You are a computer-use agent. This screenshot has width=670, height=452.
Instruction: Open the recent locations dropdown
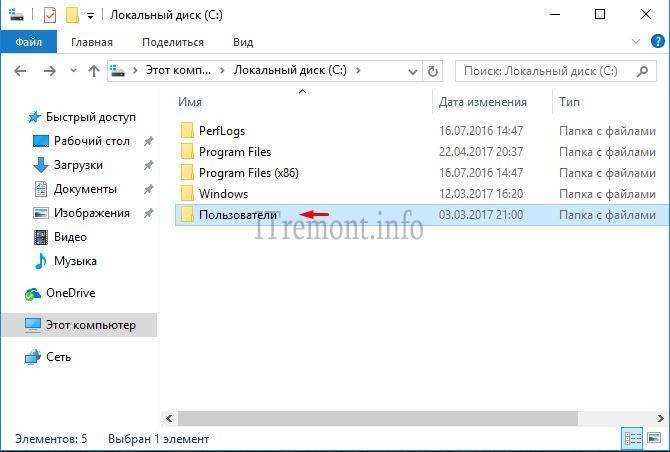[x=73, y=70]
